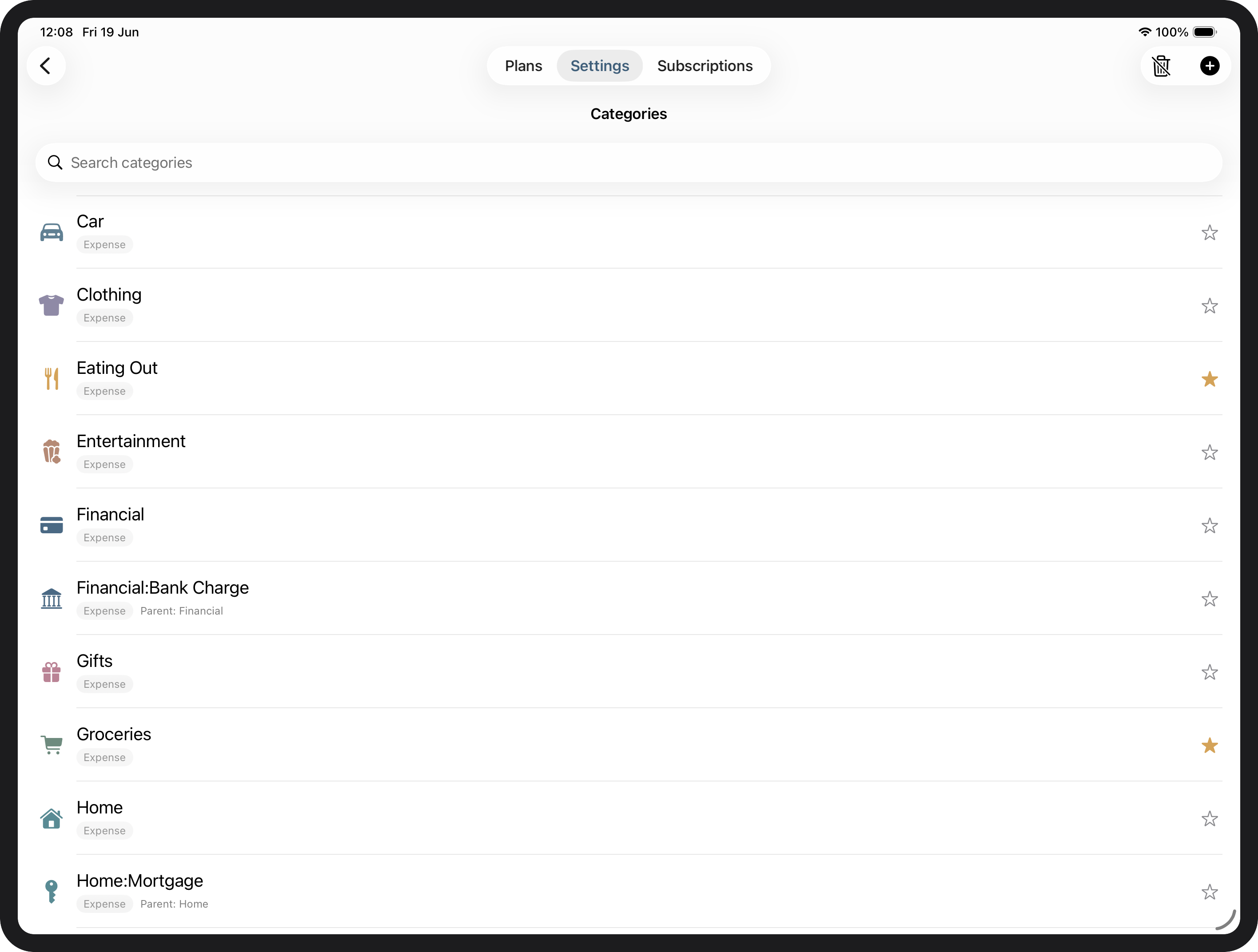
Task: Tap the Clothing t-shirt icon
Action: (x=52, y=306)
